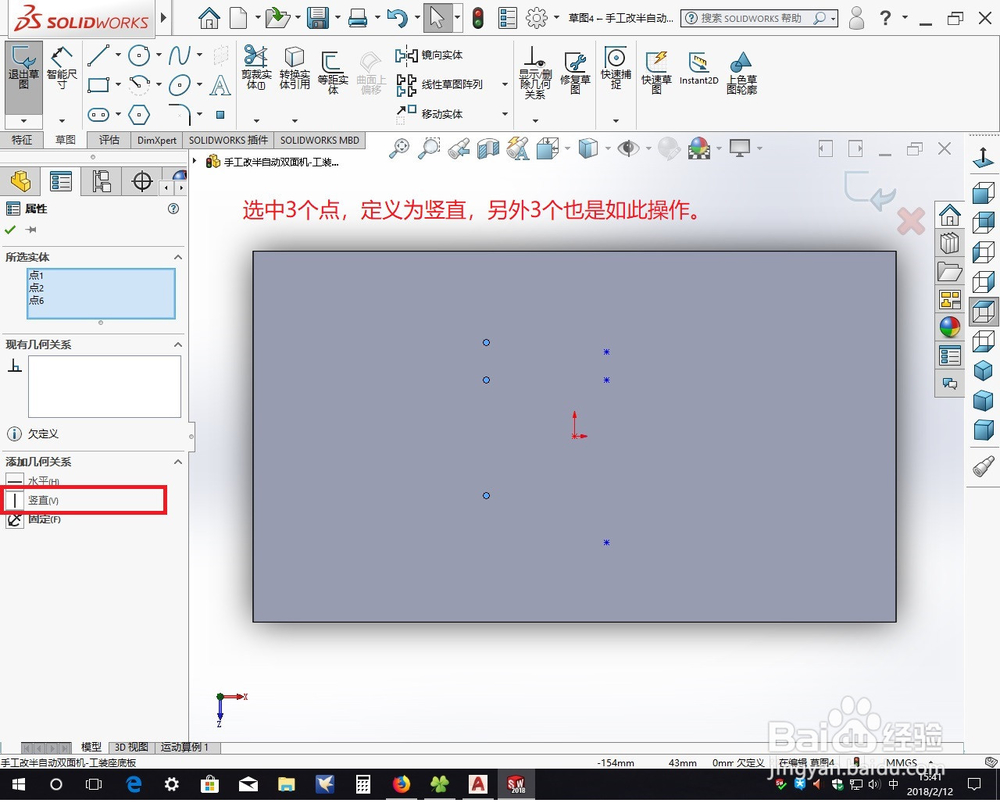Click the Undo icon
1000x803 pixels.
point(397,18)
